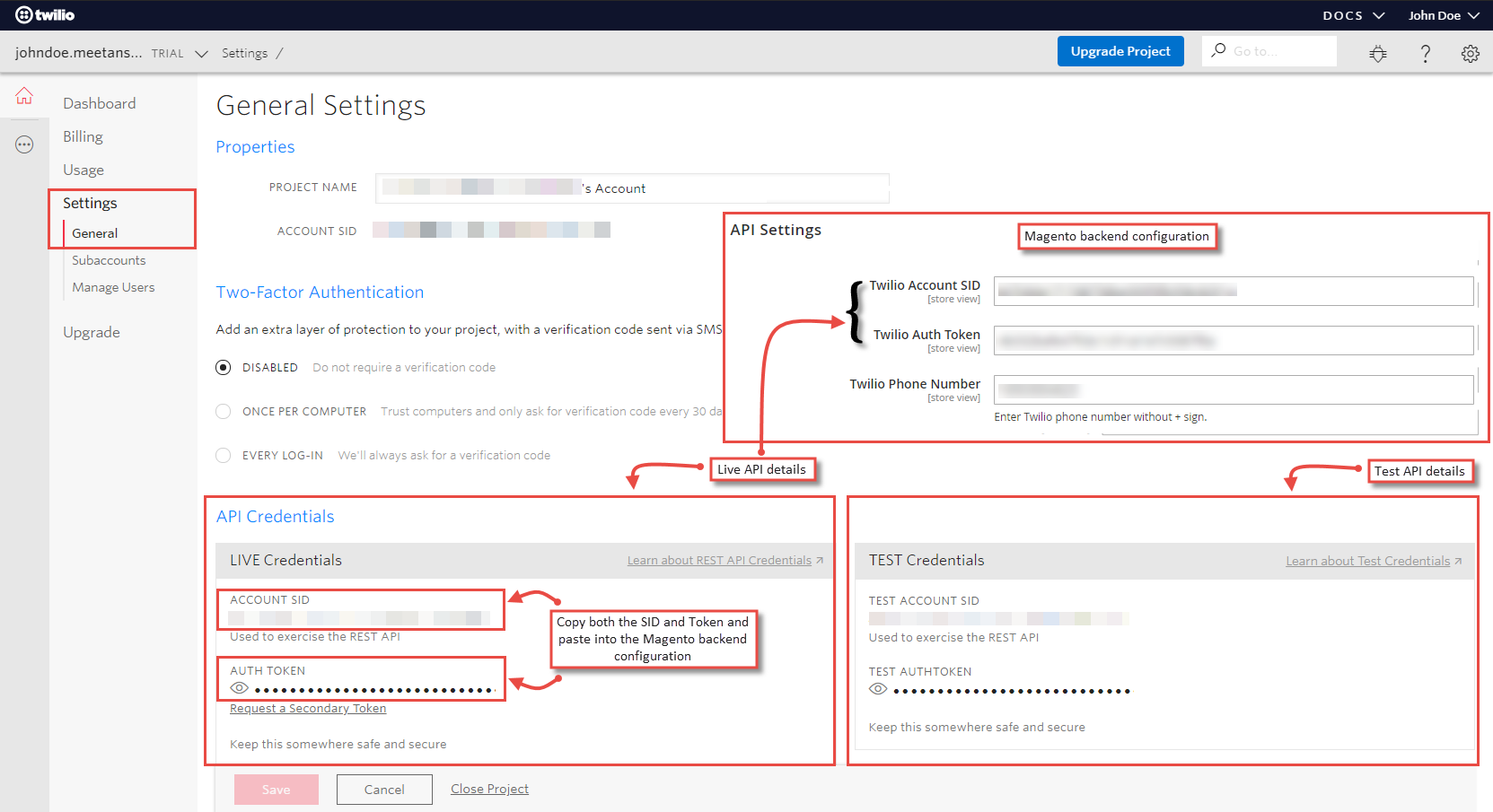
Task: Select the Disabled two-factor option
Action: click(x=224, y=367)
